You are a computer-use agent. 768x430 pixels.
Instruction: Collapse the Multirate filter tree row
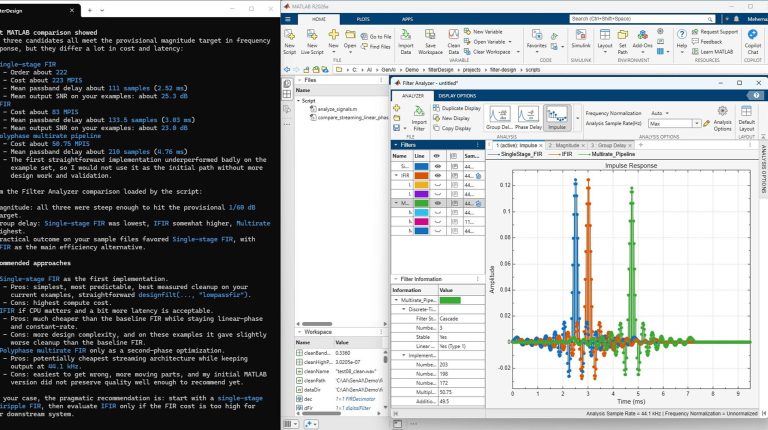396,203
